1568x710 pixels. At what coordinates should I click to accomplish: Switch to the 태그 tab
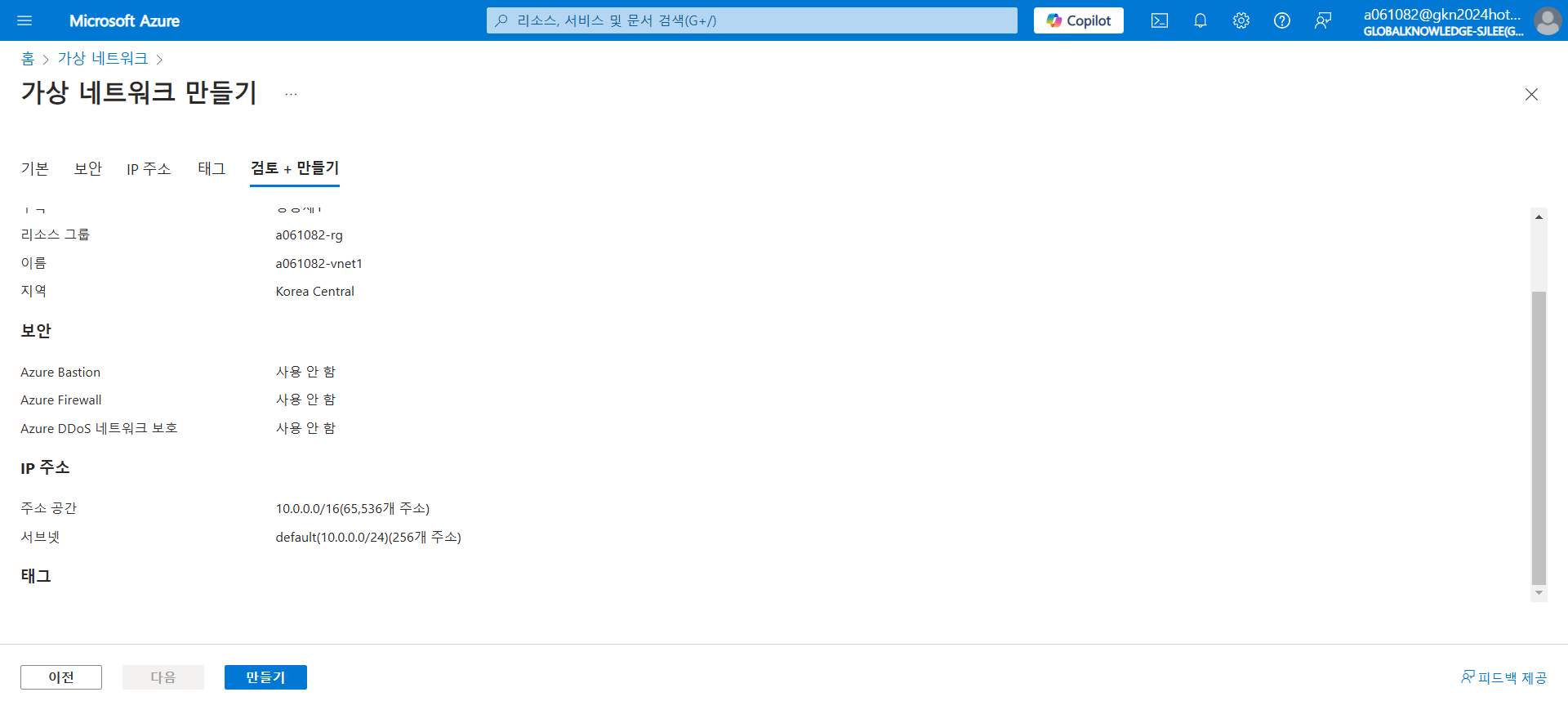[x=212, y=168]
